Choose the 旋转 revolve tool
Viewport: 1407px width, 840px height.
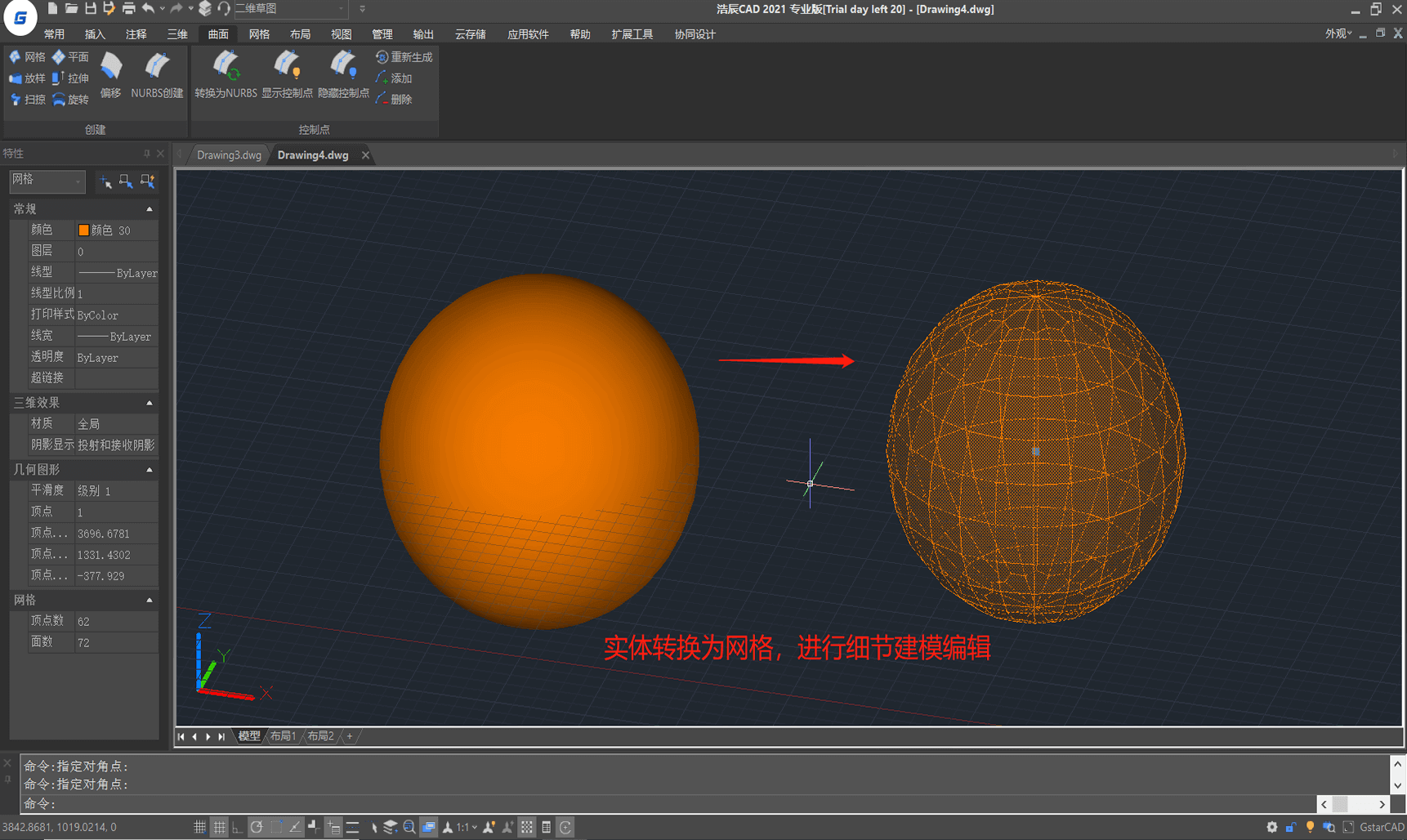pos(70,100)
